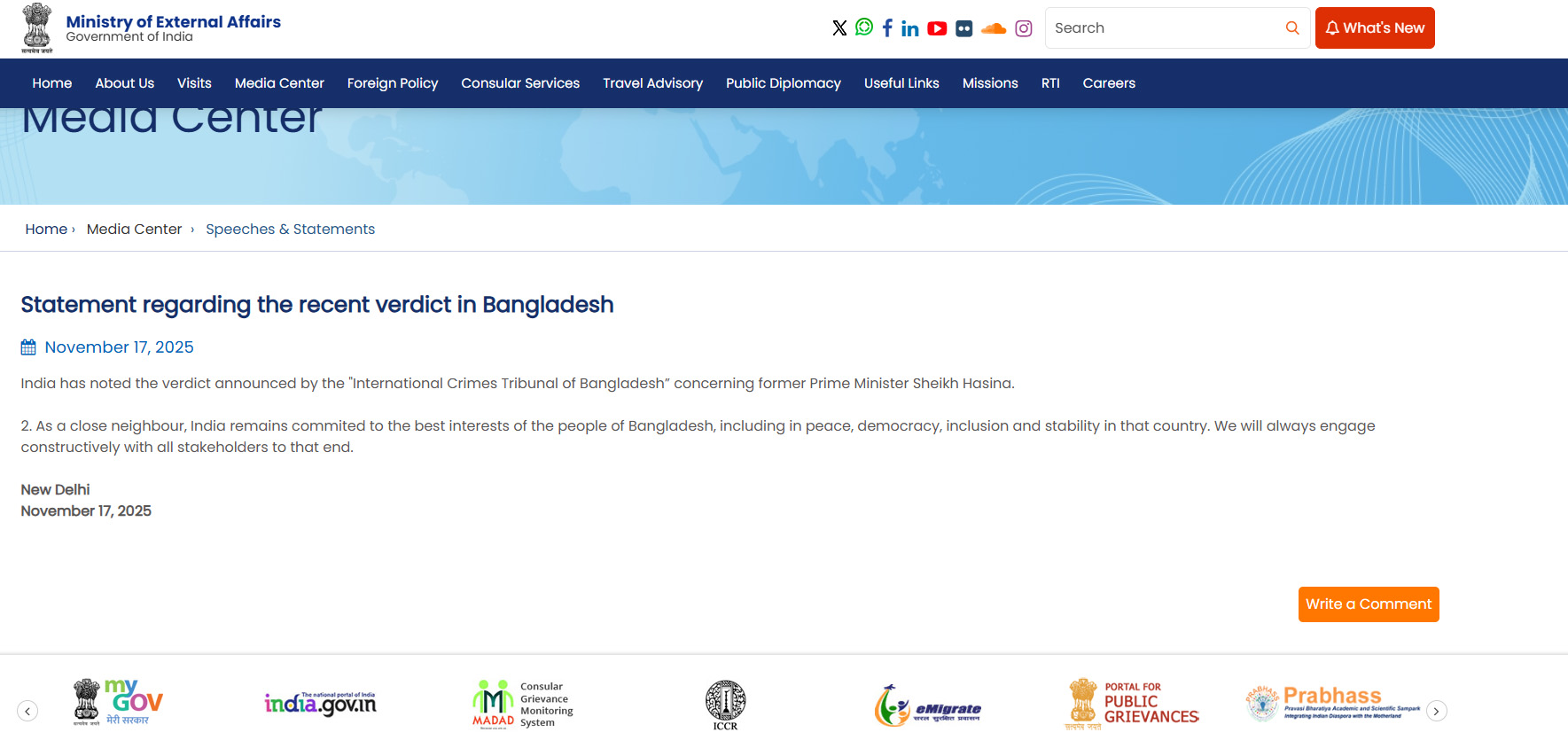Type in the Search field
Viewport: 1568px width, 748px height.
[1161, 28]
